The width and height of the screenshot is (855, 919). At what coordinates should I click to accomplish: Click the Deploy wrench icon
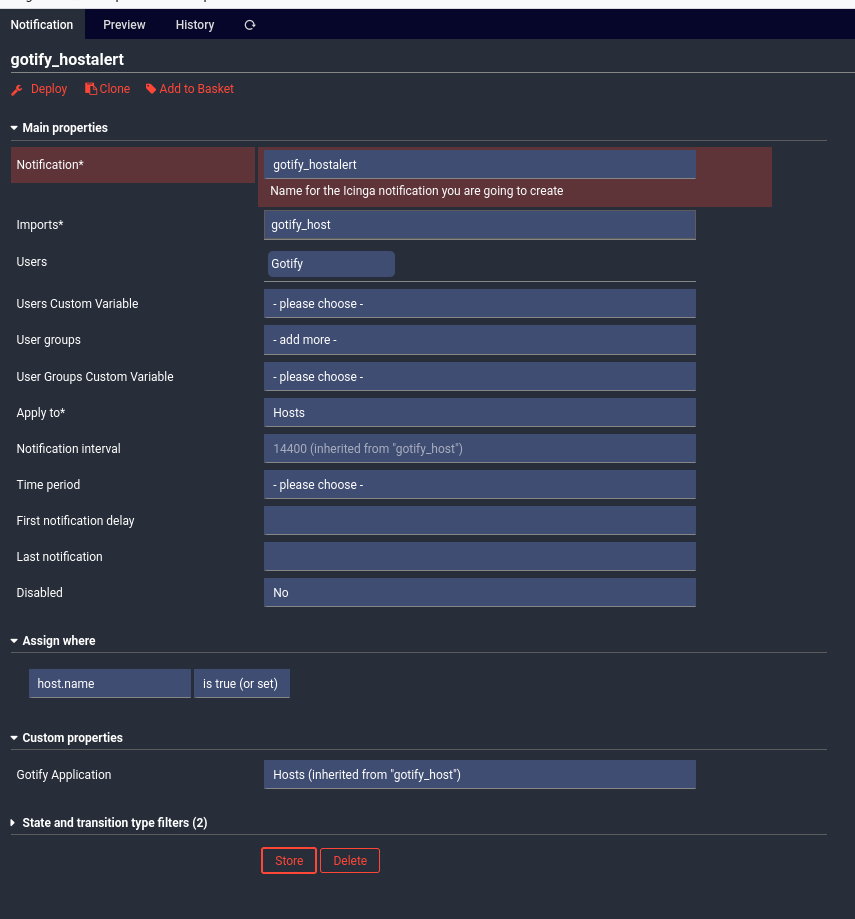(x=16, y=90)
